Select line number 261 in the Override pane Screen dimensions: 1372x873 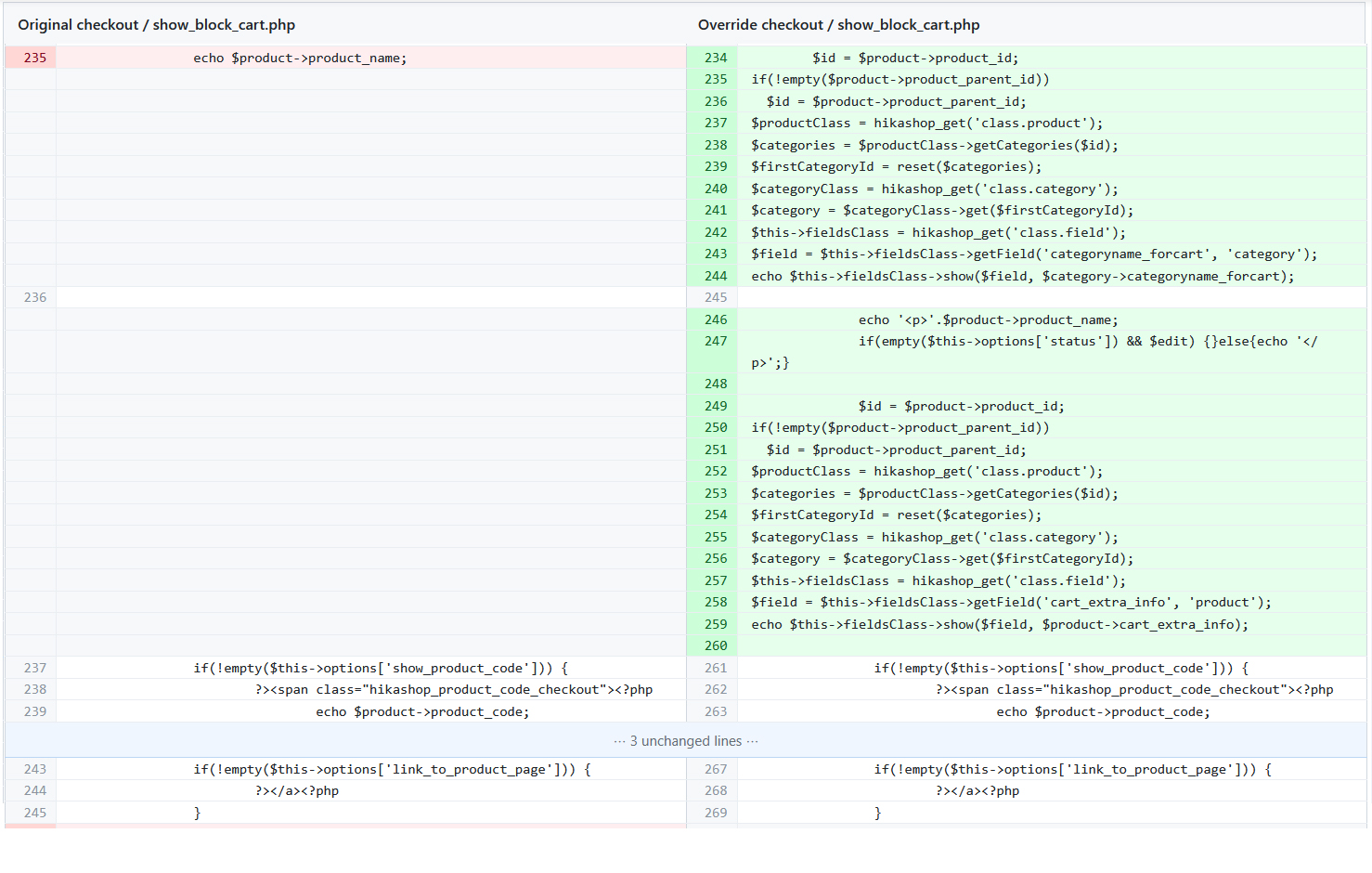coord(716,668)
